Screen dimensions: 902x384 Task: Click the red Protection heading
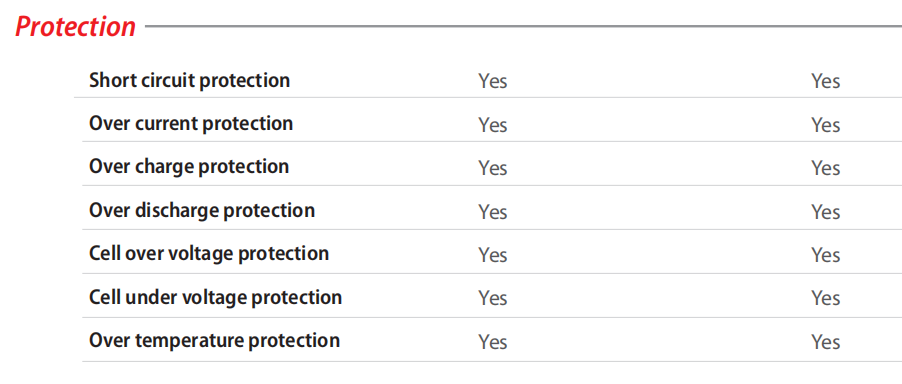pos(75,27)
